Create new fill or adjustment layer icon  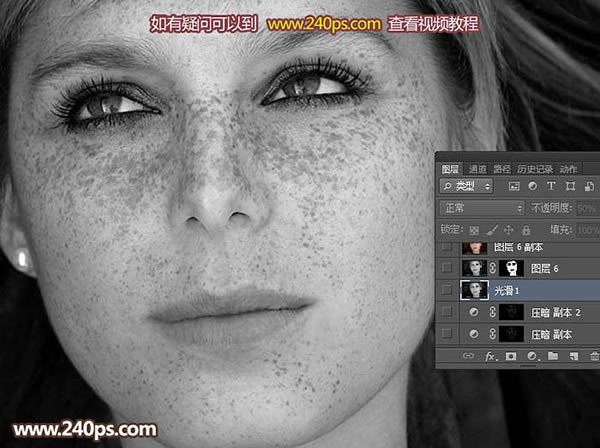point(532,356)
